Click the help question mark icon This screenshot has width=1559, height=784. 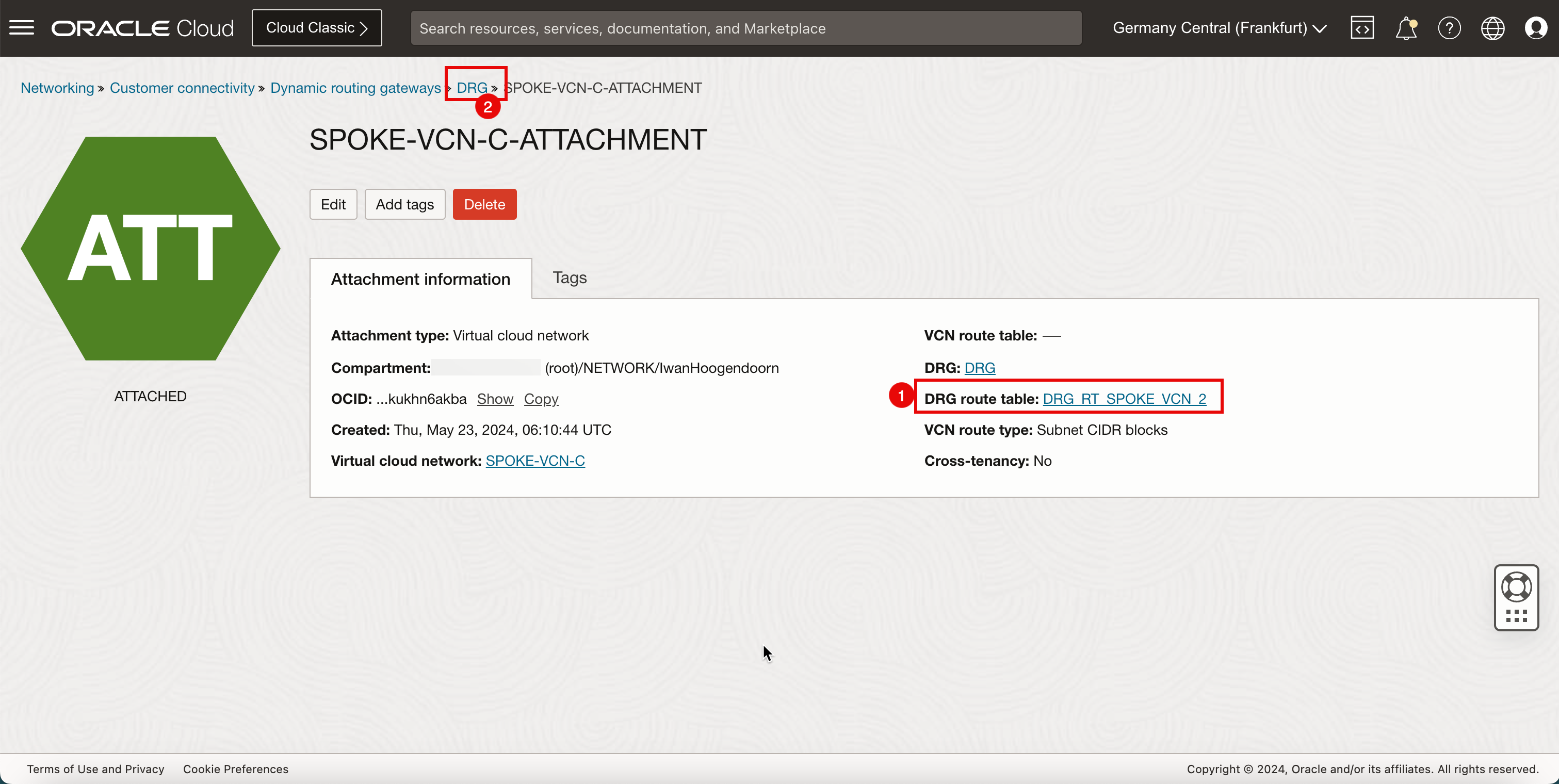coord(1447,28)
